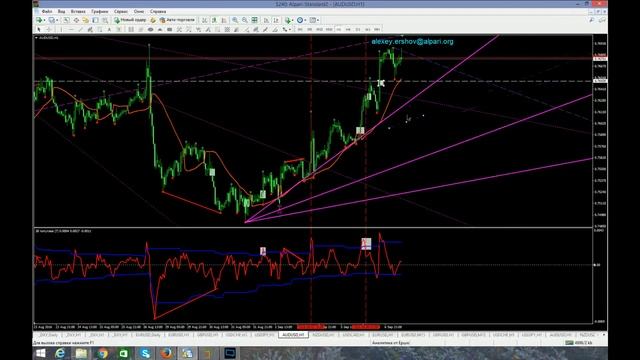The image size is (640, 360).
Task: Select the Ellipse drawing tool
Action: [x=150, y=29]
